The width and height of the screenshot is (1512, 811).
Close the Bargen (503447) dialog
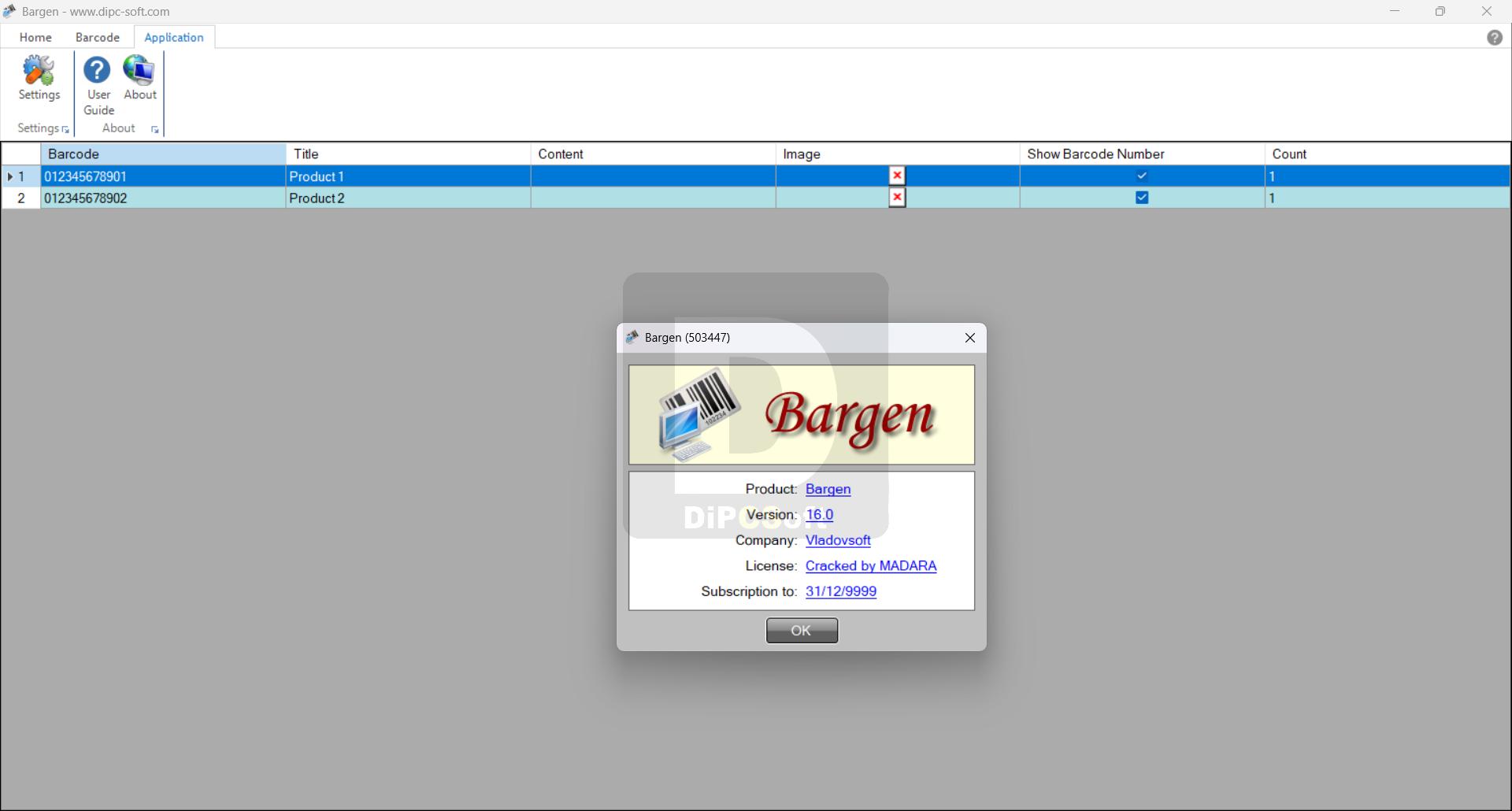(970, 338)
